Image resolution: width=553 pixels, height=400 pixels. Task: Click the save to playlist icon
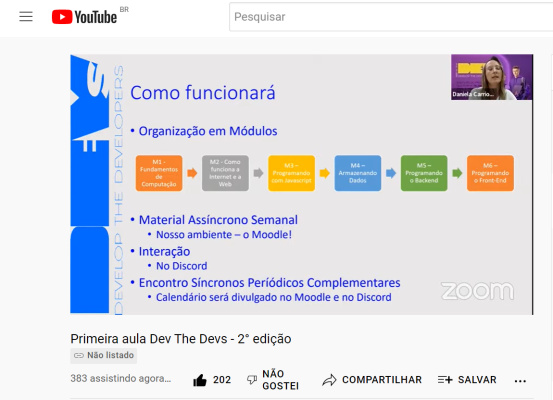pyautogui.click(x=445, y=380)
